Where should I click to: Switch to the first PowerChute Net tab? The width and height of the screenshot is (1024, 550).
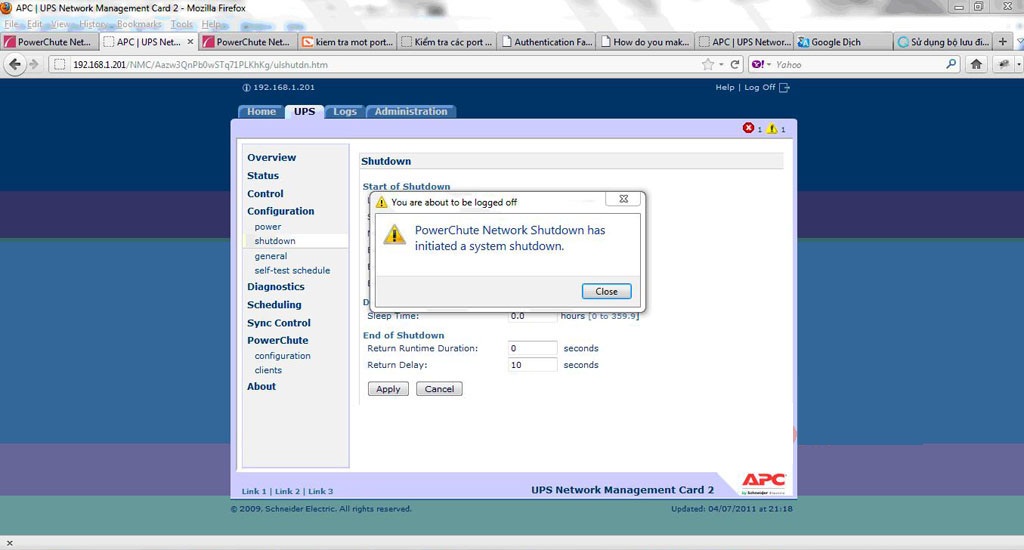click(50, 42)
